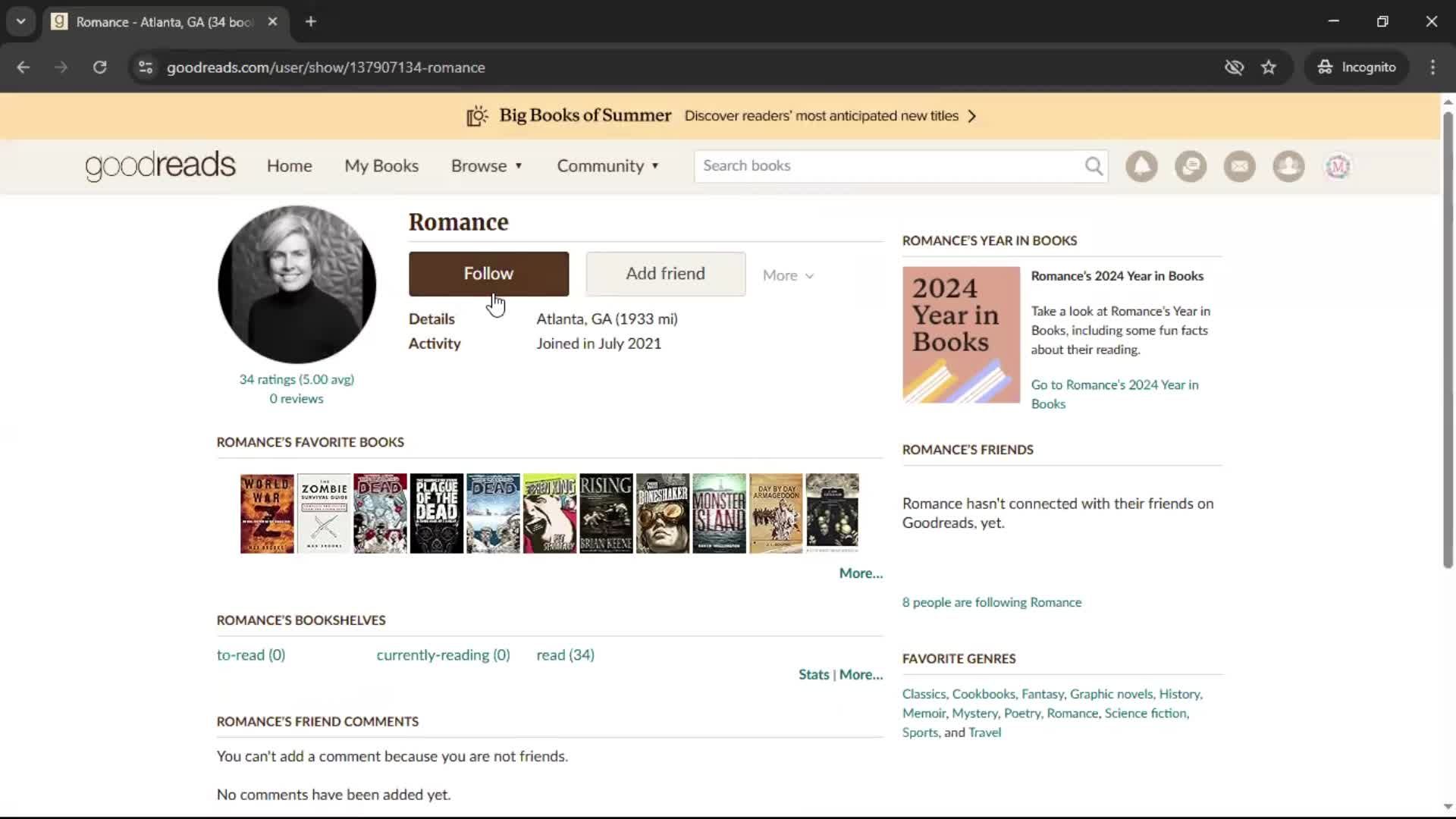The image size is (1456, 819).
Task: Open the friends icon in header
Action: pos(1288,166)
